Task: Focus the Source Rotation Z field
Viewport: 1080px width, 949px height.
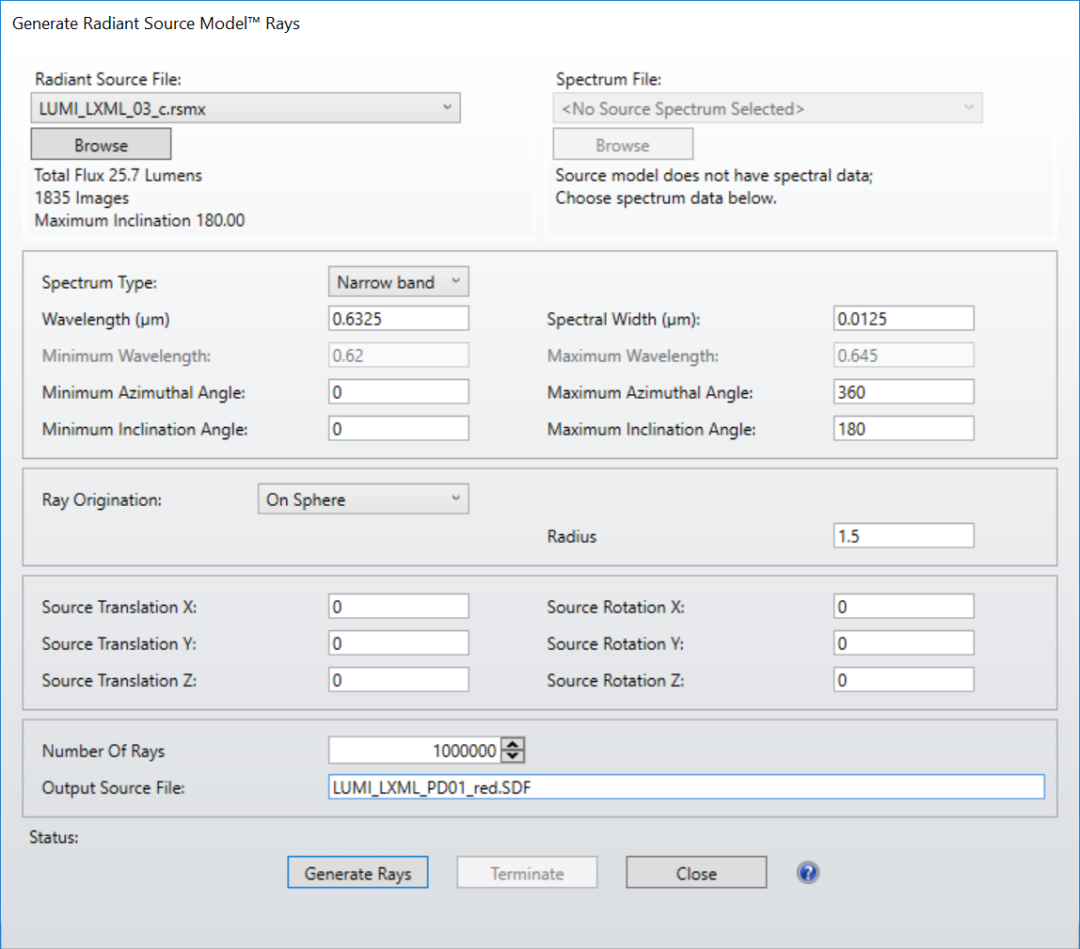Action: tap(904, 680)
